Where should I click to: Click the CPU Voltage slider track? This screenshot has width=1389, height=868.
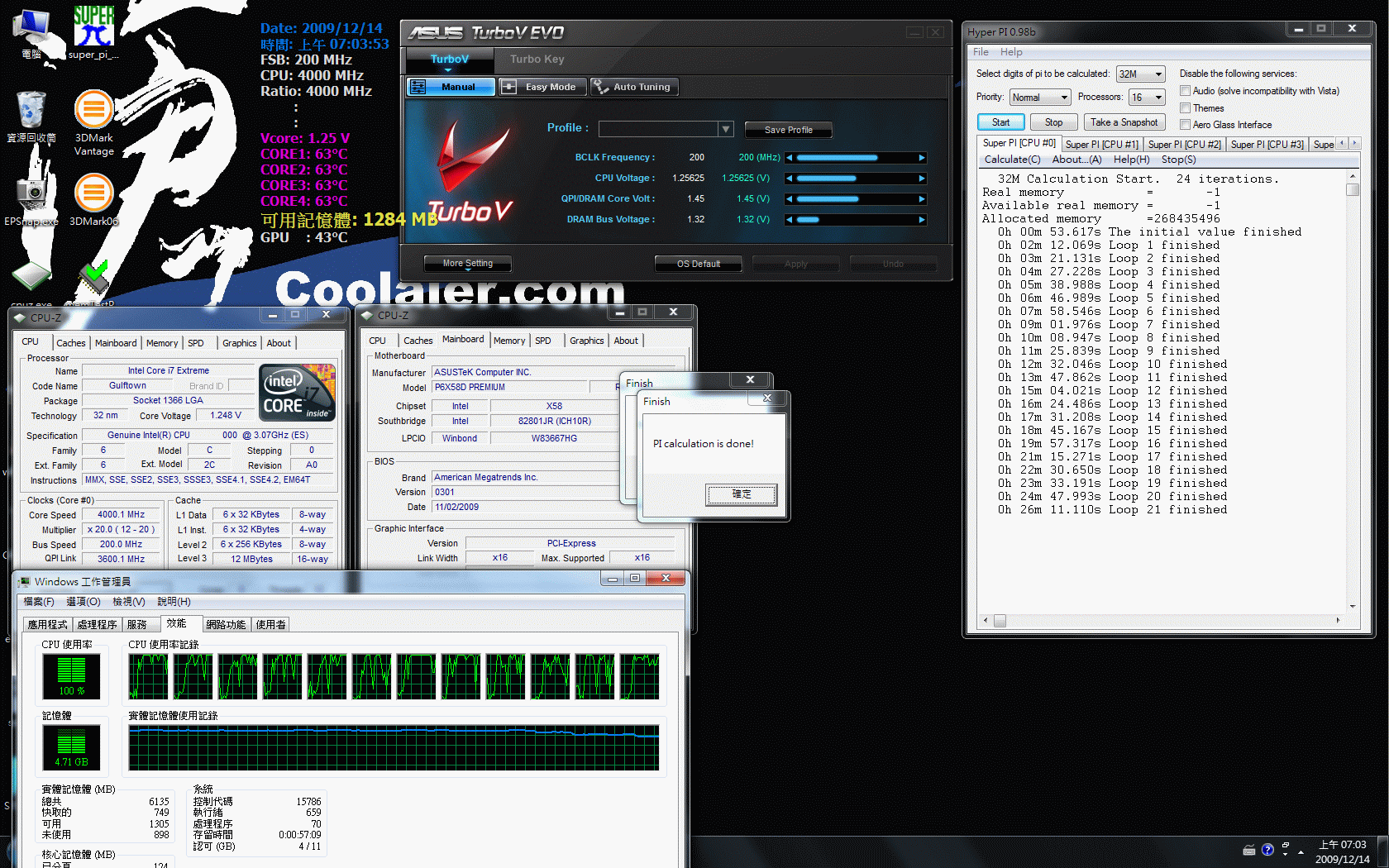pos(855,179)
